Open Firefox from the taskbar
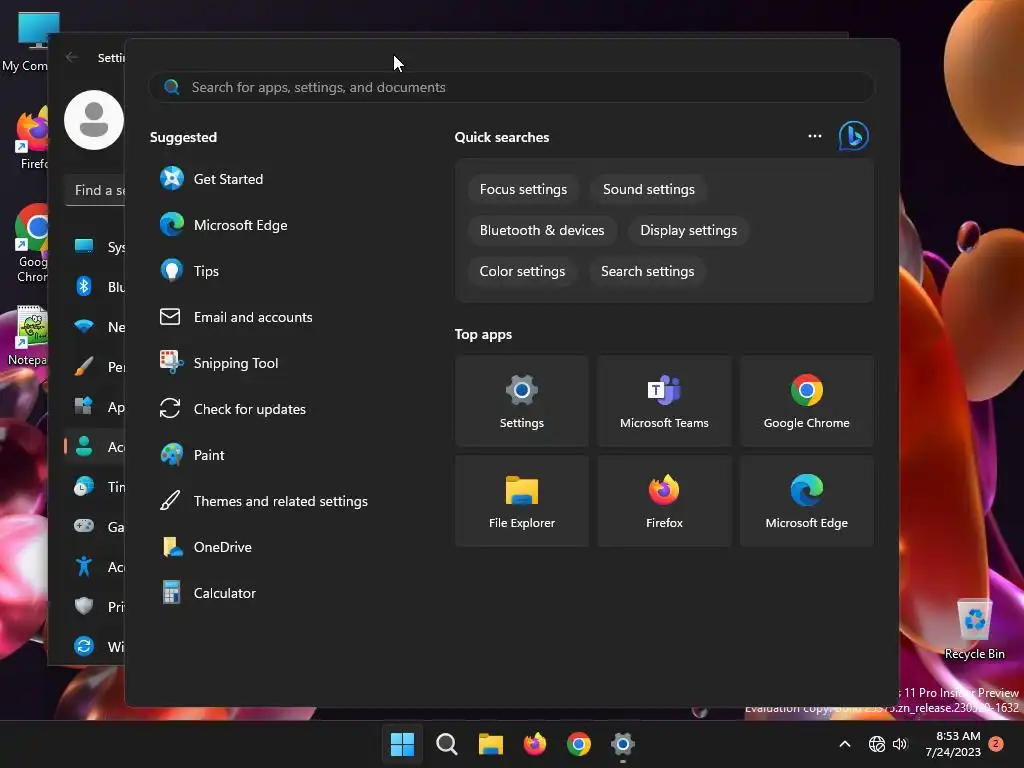Image resolution: width=1024 pixels, height=768 pixels. click(535, 744)
